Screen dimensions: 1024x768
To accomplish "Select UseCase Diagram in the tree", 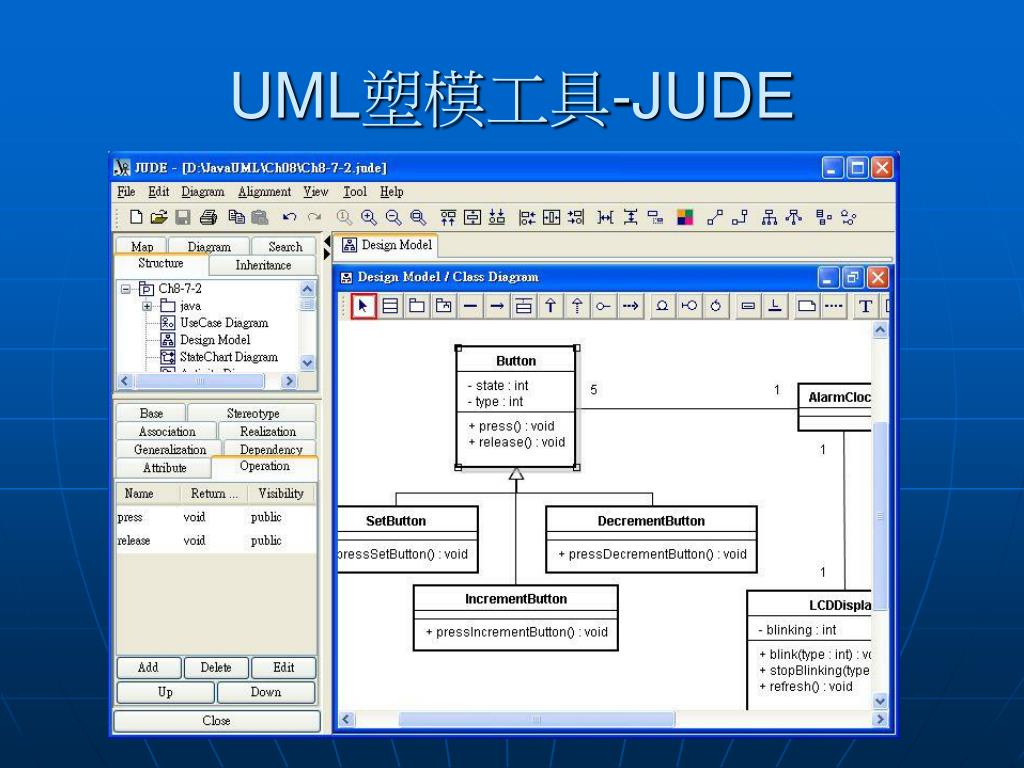I will click(x=224, y=323).
